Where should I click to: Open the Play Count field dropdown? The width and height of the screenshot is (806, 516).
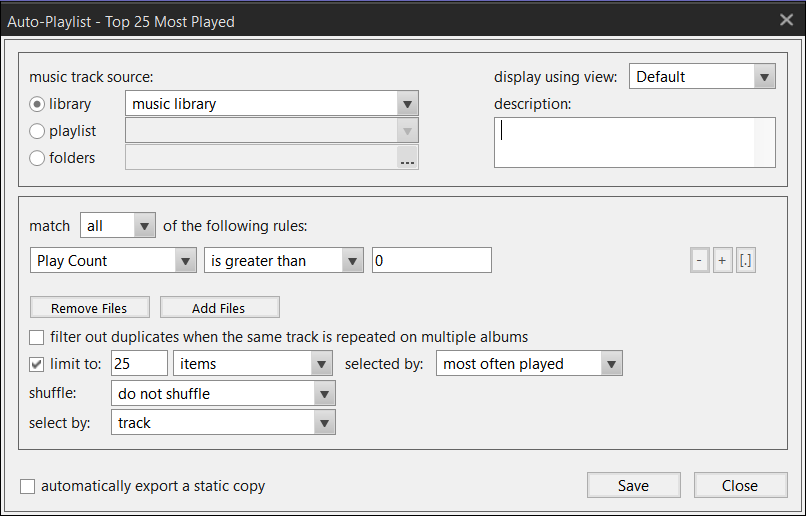(x=184, y=261)
